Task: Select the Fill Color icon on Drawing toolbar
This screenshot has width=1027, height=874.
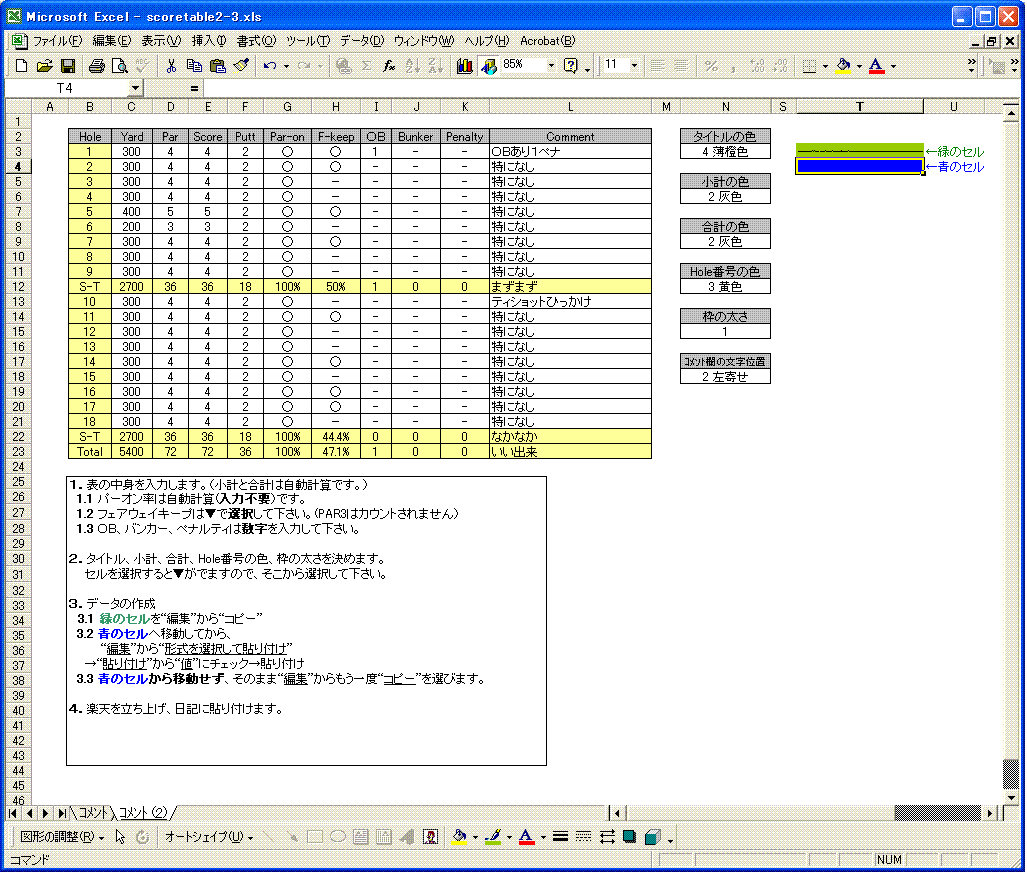Action: click(457, 836)
